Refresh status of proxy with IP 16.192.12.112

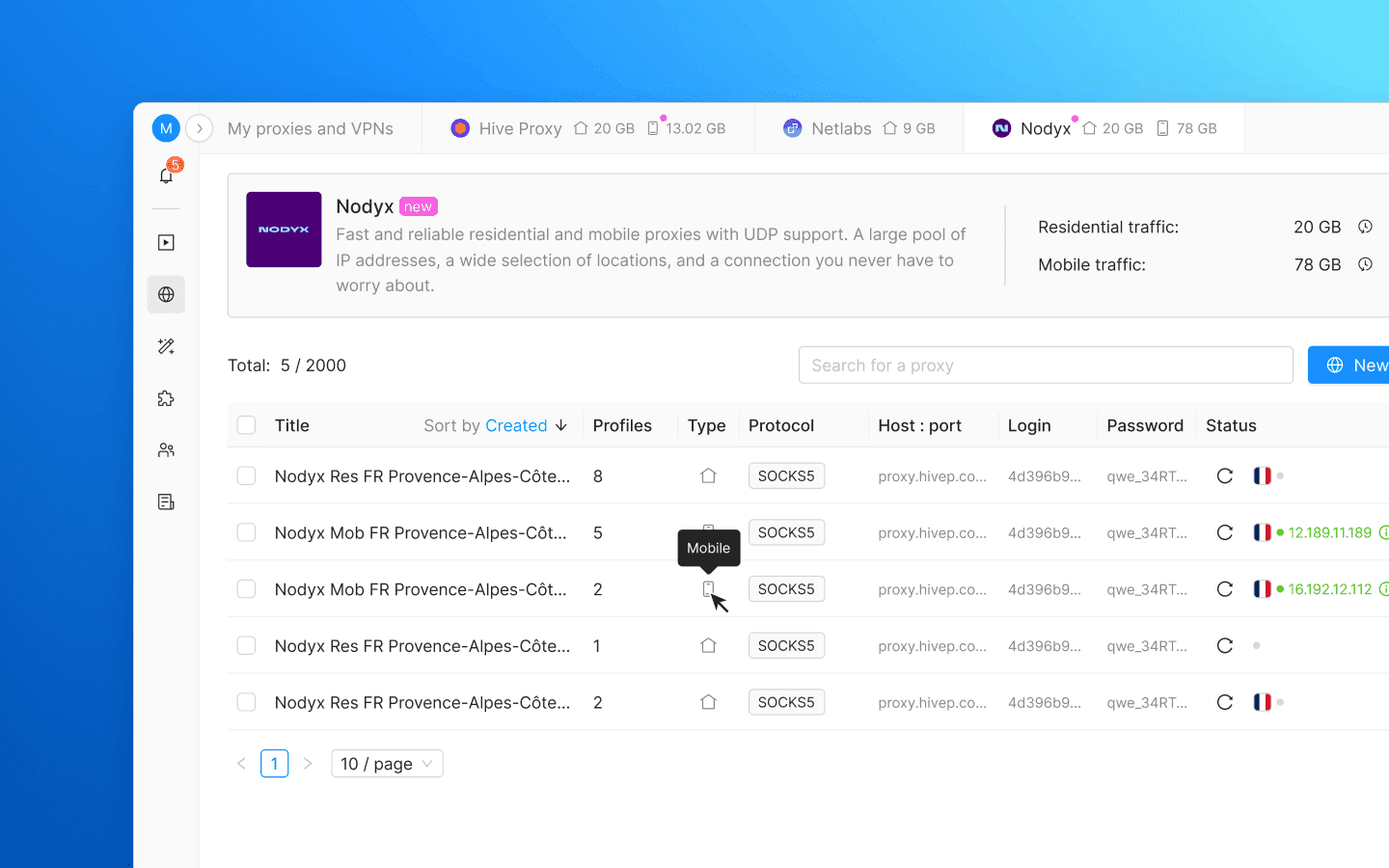pyautogui.click(x=1225, y=589)
